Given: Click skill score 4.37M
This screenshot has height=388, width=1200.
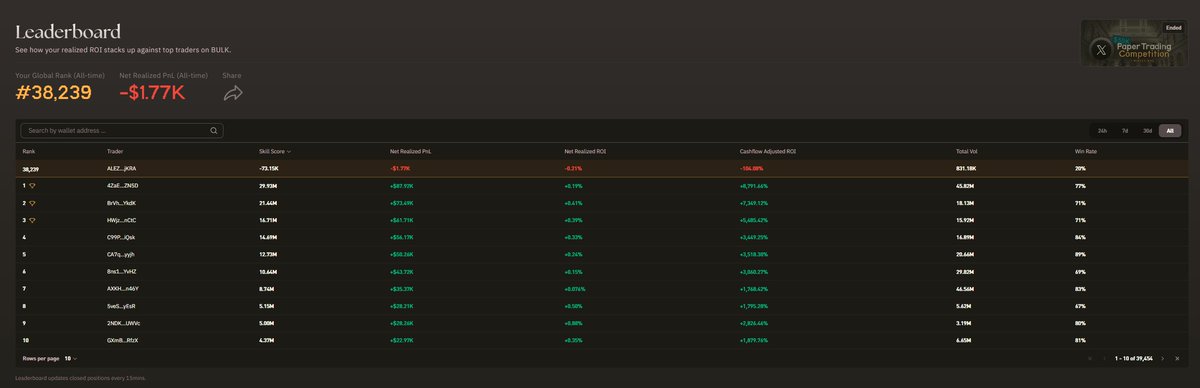Looking at the screenshot, I should pos(267,341).
